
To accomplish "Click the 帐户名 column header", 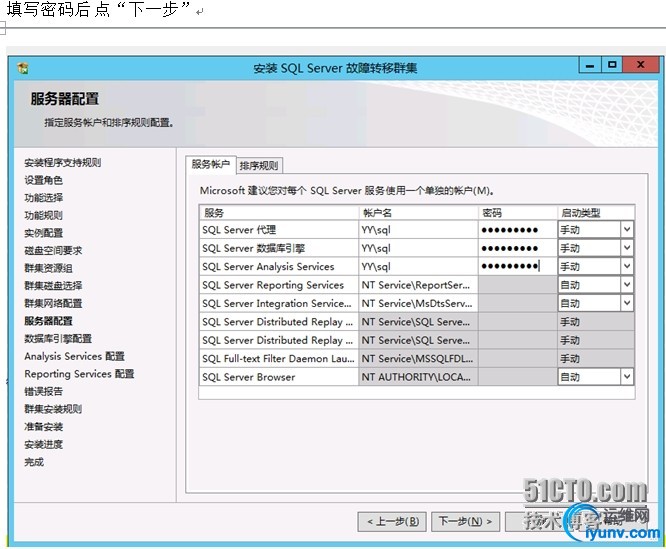I will [x=418, y=213].
